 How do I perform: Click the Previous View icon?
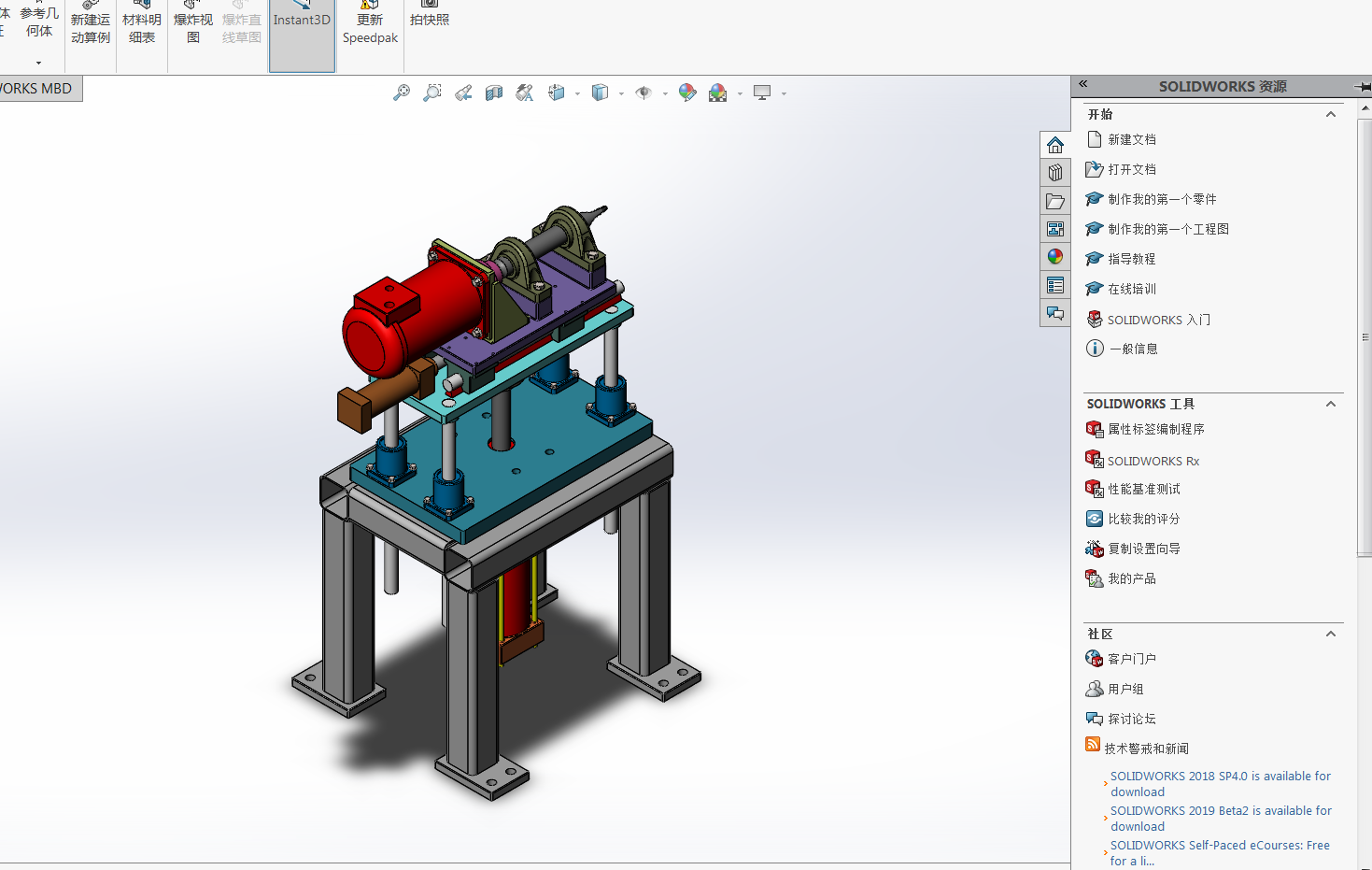tap(463, 93)
